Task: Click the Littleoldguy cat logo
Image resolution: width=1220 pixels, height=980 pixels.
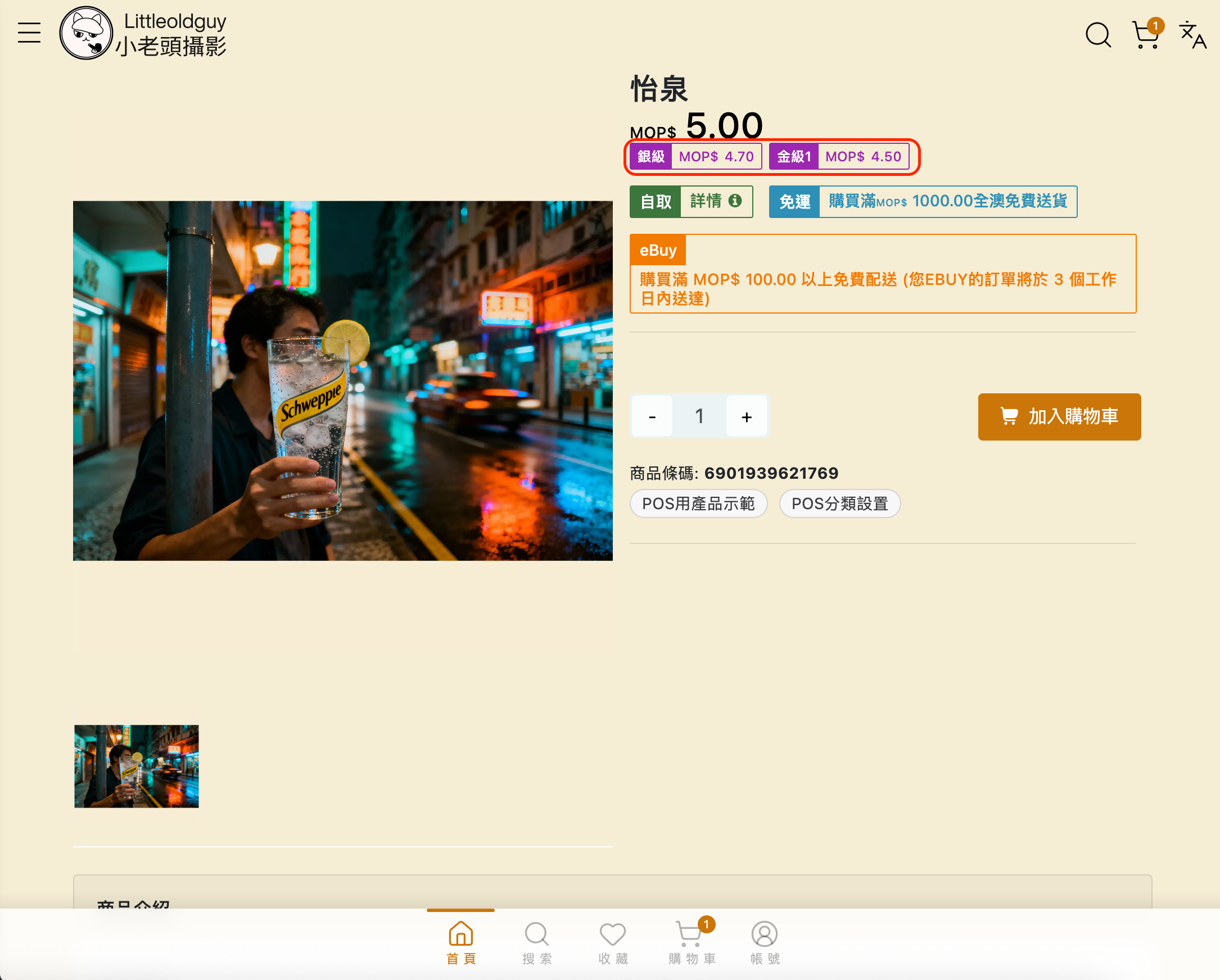Action: [x=86, y=33]
